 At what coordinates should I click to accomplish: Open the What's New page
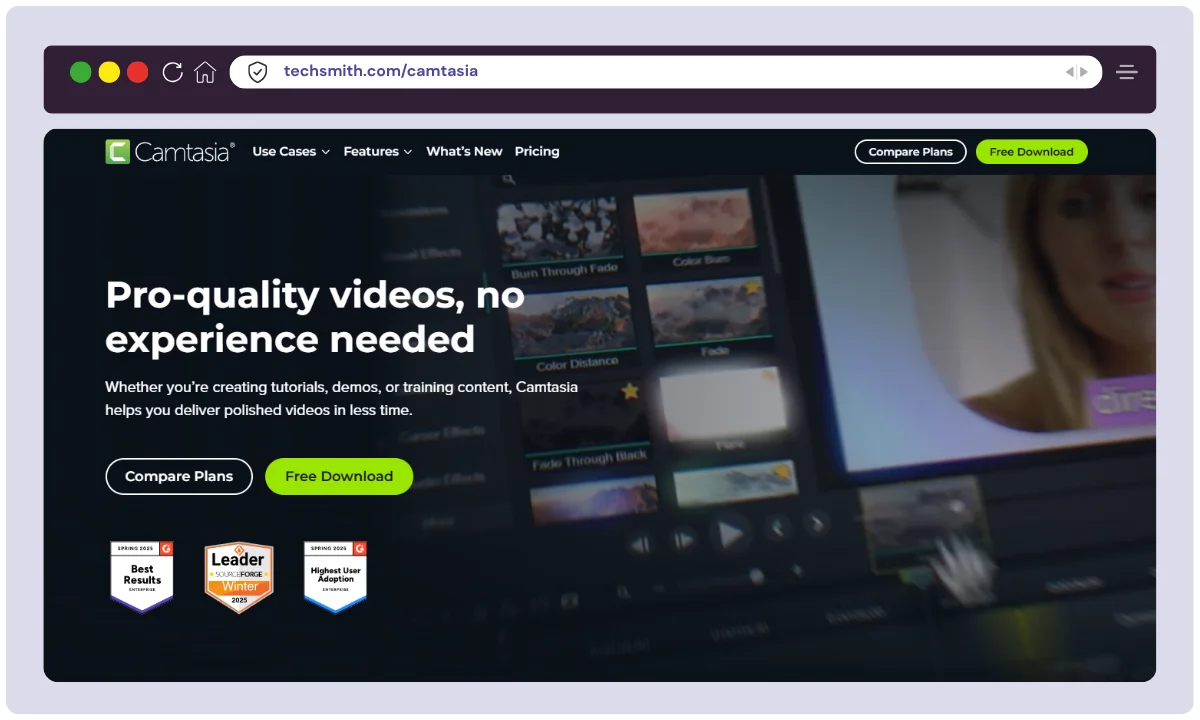pos(464,152)
